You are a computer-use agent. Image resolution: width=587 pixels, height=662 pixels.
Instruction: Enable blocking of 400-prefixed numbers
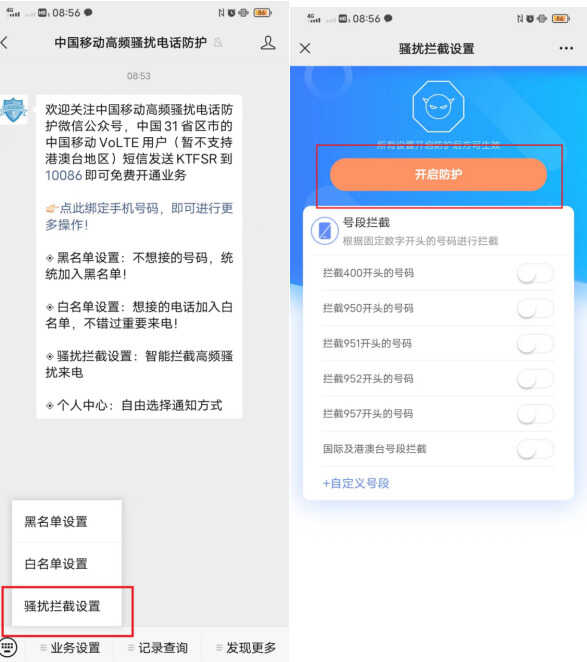point(535,274)
